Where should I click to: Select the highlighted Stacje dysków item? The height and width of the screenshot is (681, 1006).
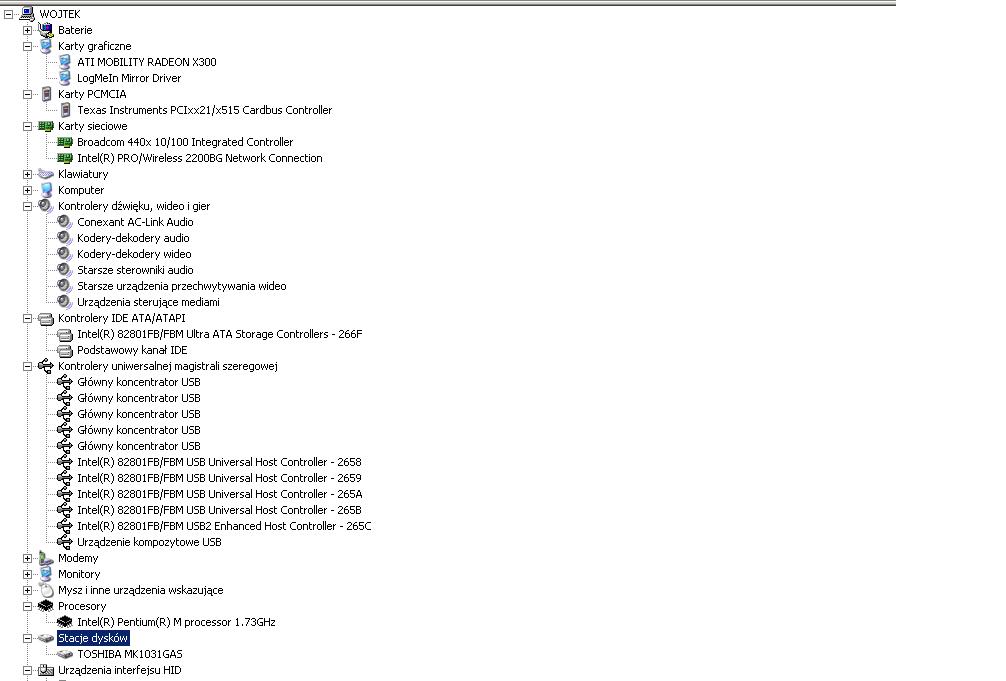[x=93, y=638]
